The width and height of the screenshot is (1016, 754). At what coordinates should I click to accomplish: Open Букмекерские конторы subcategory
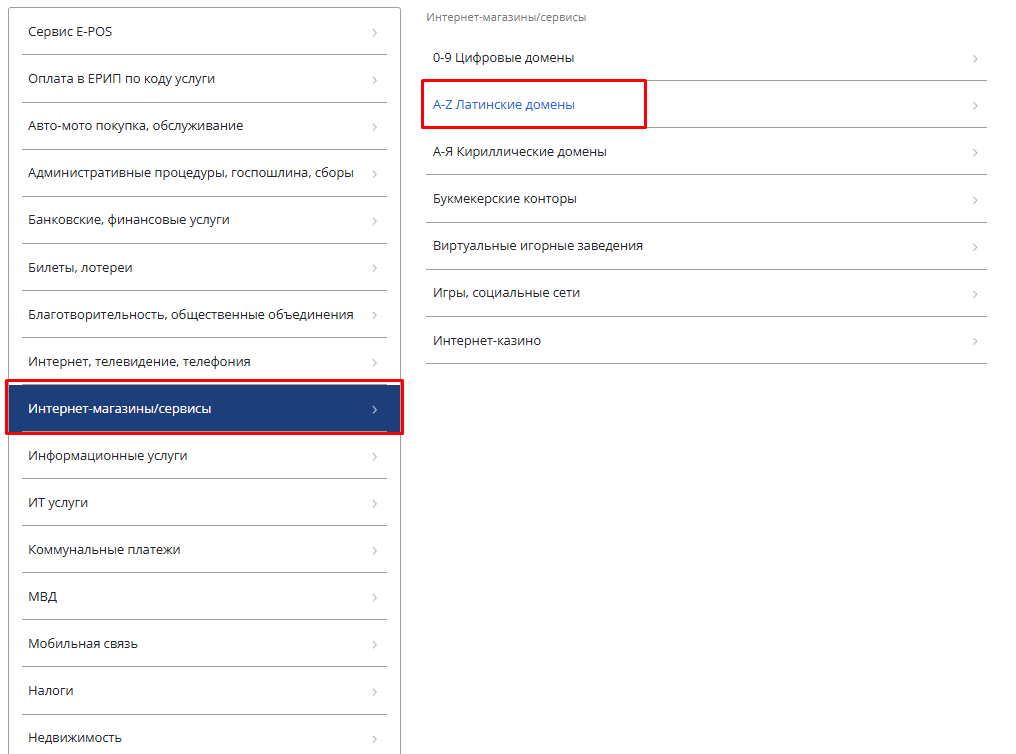pyautogui.click(x=706, y=199)
